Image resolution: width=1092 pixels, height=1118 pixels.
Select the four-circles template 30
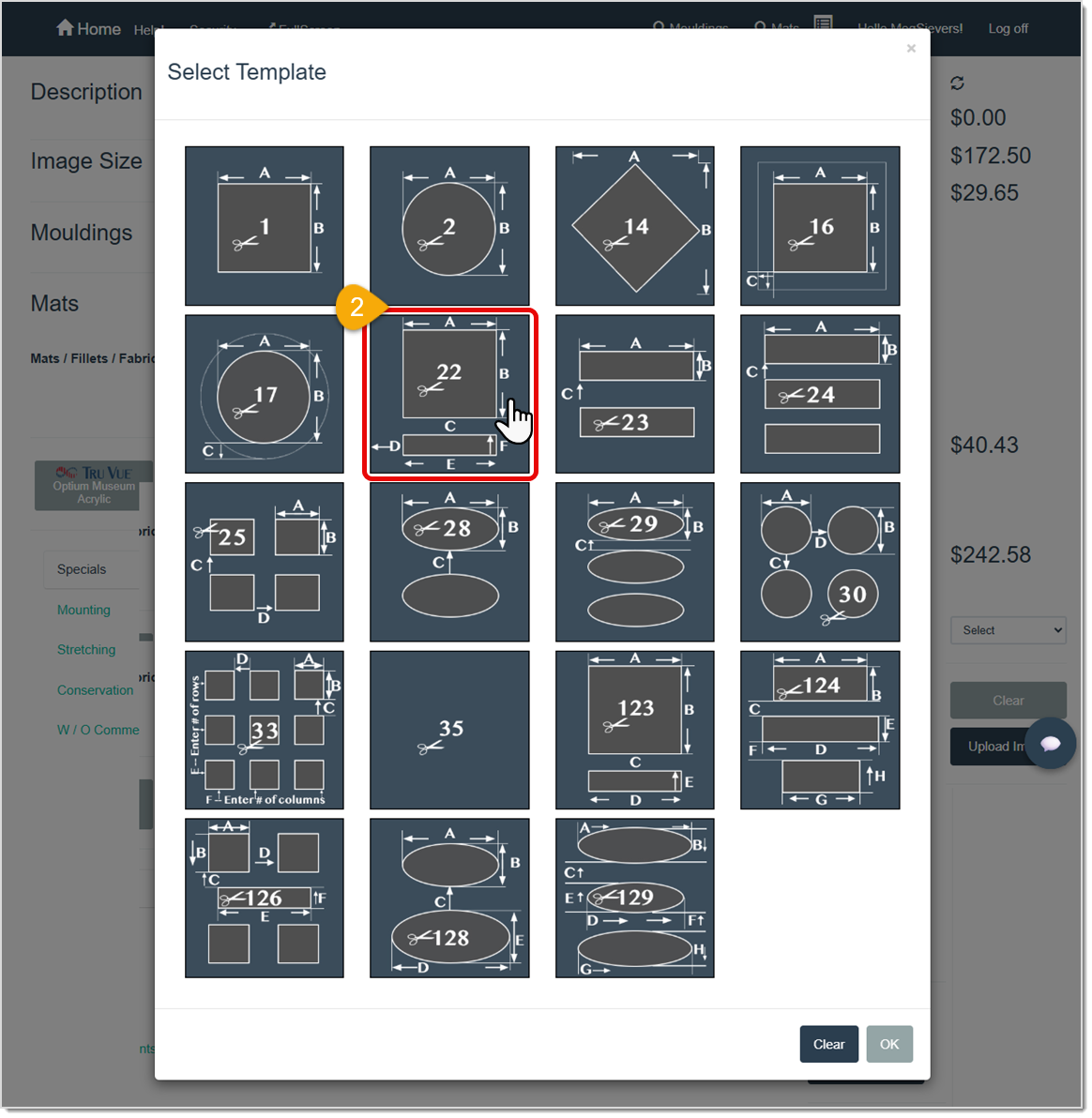tap(819, 562)
